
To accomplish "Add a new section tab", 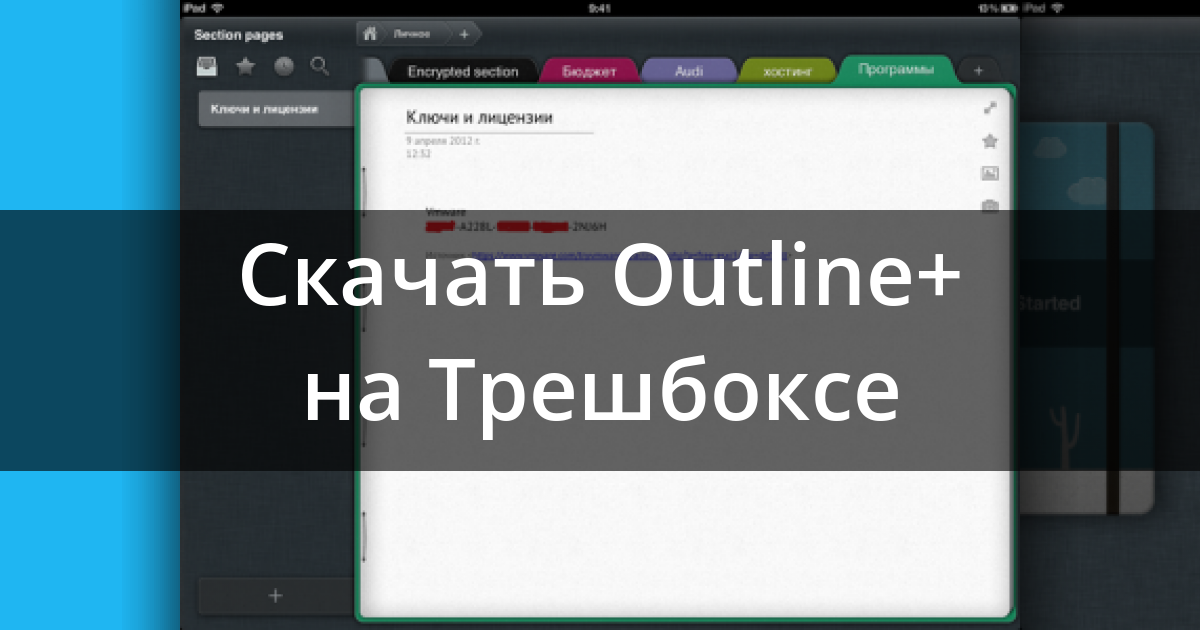I will tap(978, 71).
